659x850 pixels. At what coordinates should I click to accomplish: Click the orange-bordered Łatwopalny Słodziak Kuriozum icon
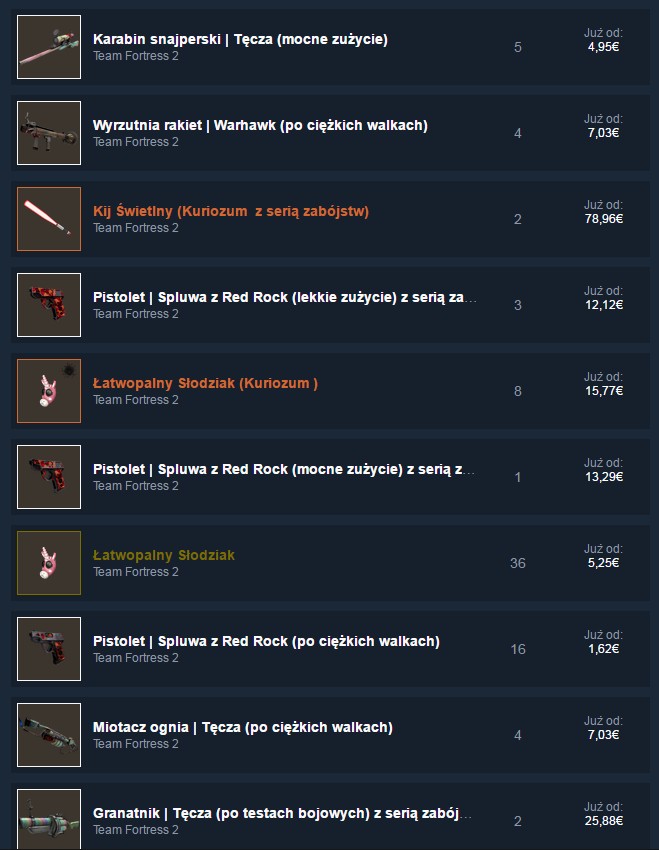click(x=49, y=391)
